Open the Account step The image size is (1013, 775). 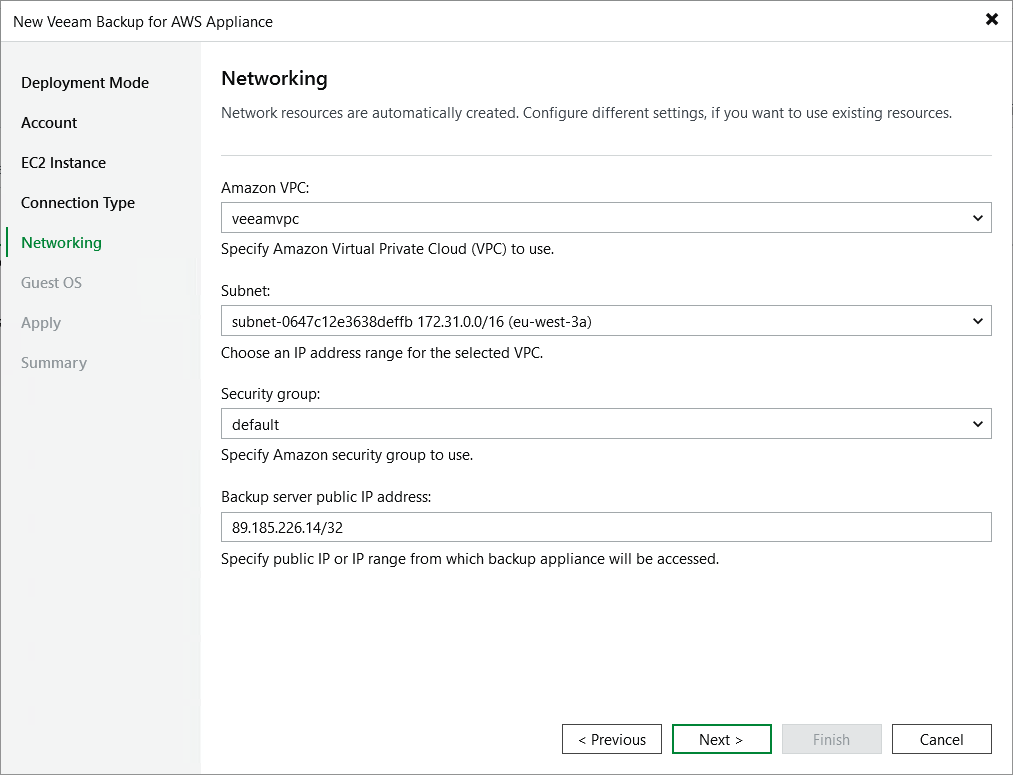click(x=48, y=122)
